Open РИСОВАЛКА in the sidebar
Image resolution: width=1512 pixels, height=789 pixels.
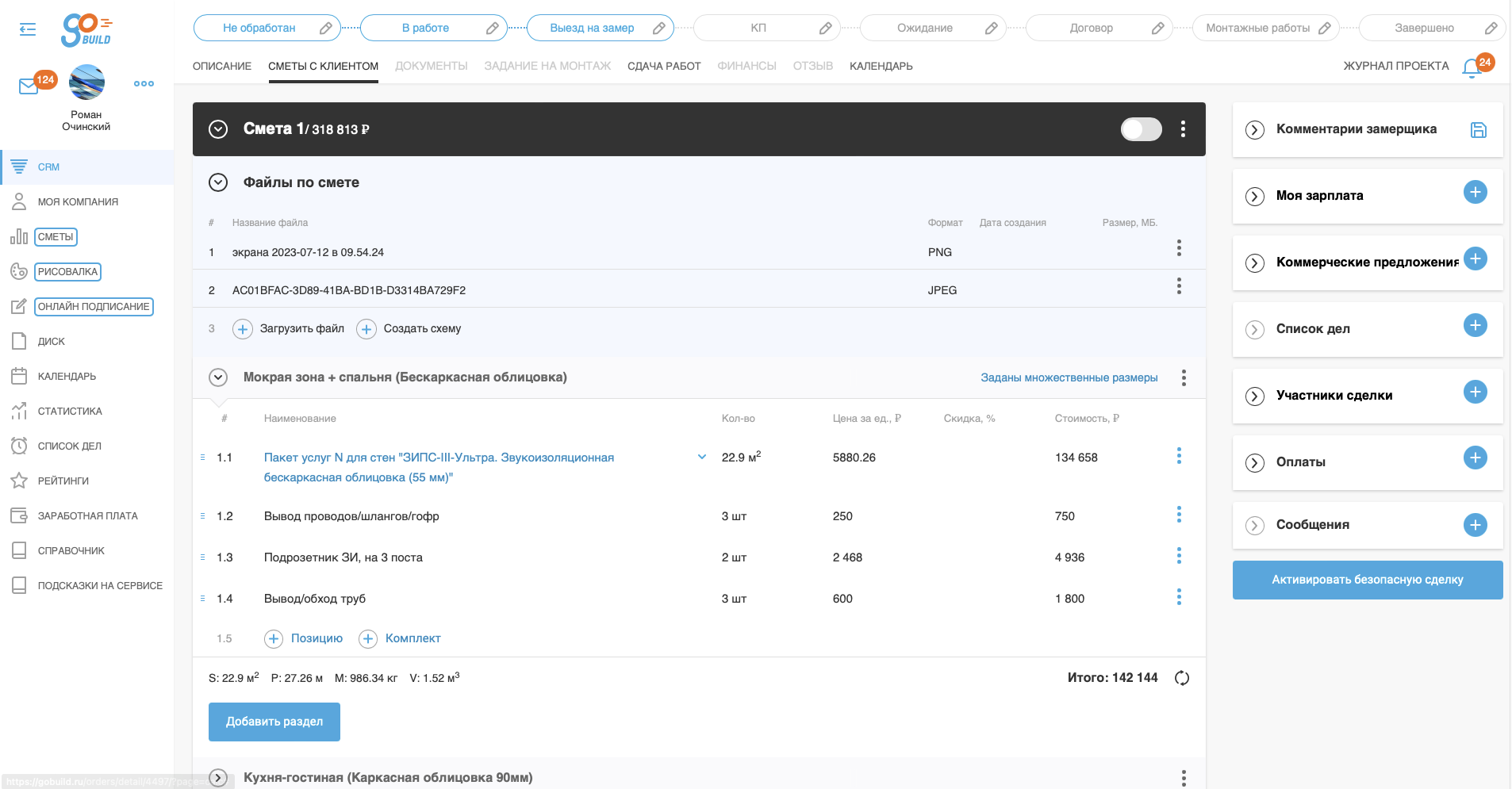click(67, 272)
